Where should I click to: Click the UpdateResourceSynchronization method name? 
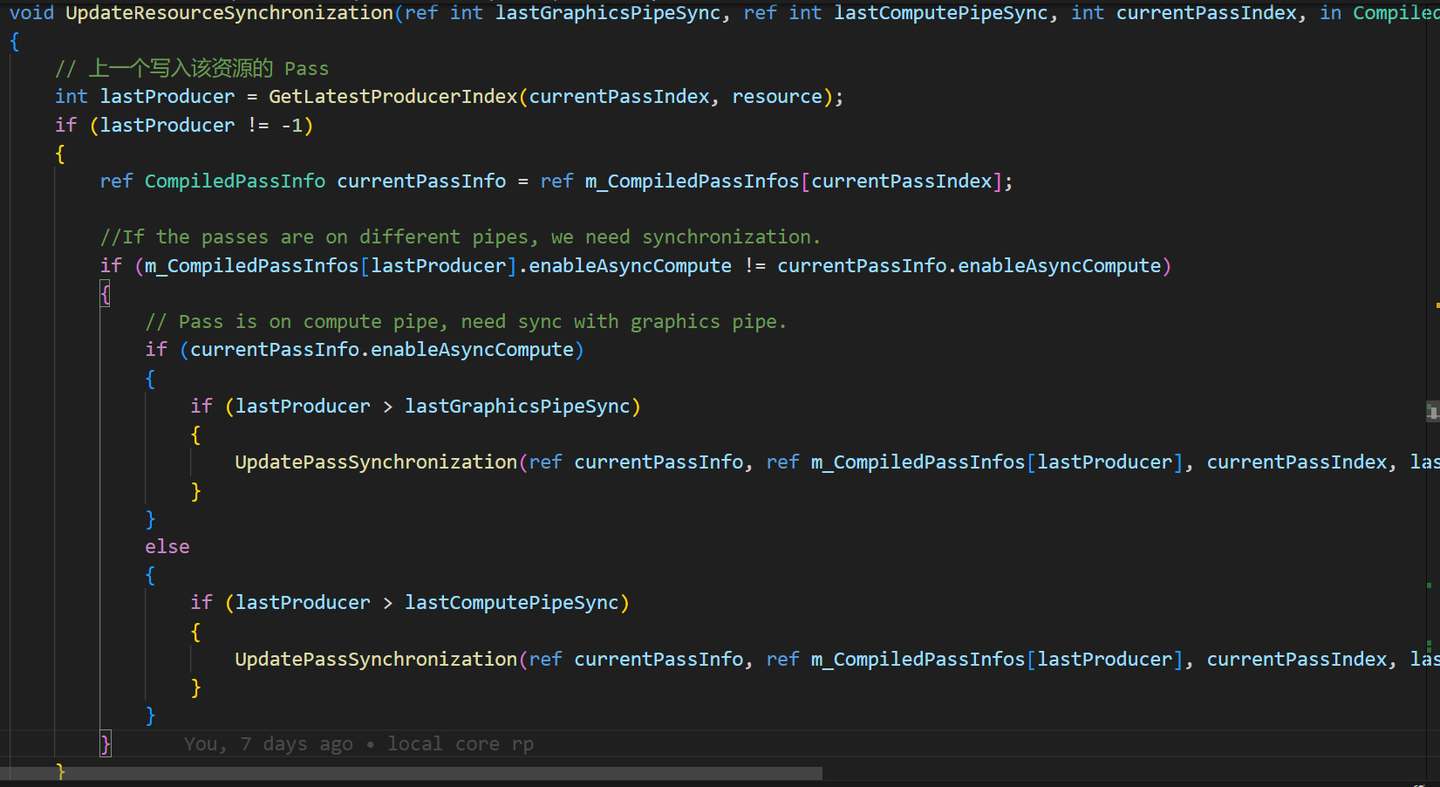pos(228,13)
